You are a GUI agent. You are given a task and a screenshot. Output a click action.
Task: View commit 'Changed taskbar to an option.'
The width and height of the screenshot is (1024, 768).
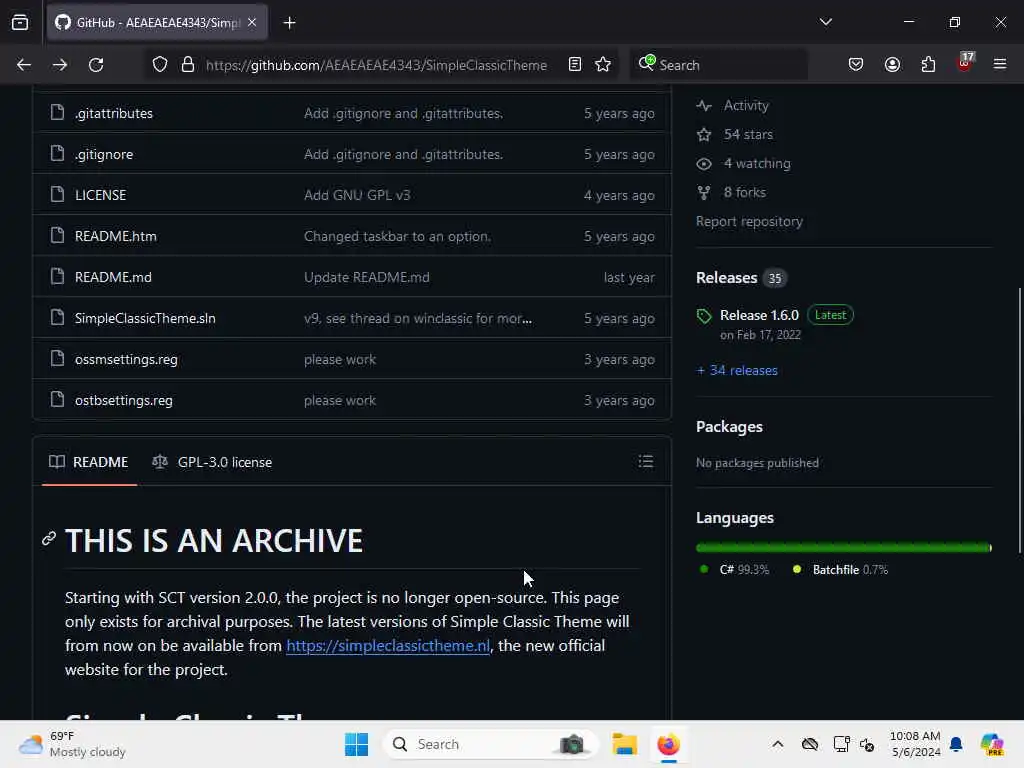397,236
